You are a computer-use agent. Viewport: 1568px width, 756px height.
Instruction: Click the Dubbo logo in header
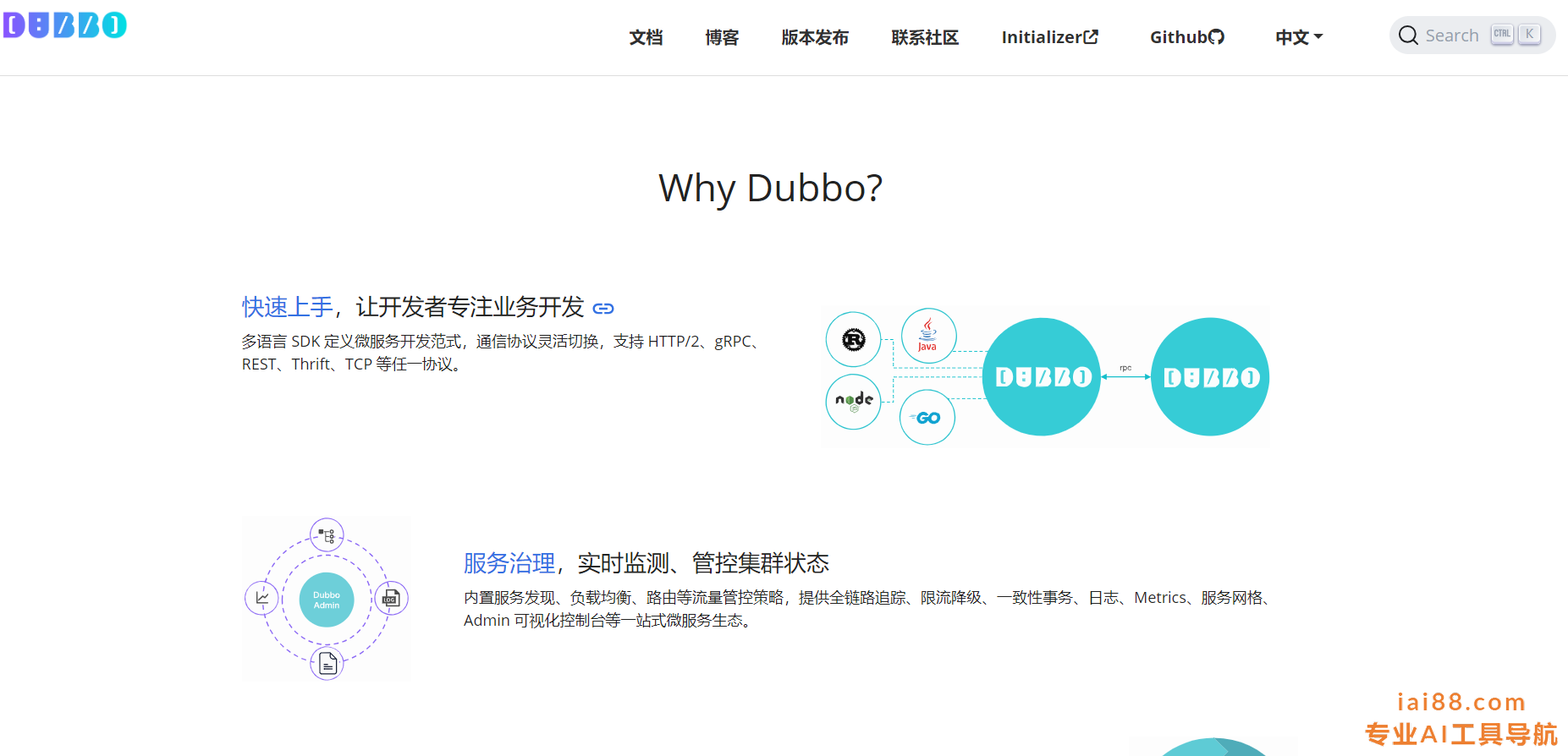(x=64, y=25)
